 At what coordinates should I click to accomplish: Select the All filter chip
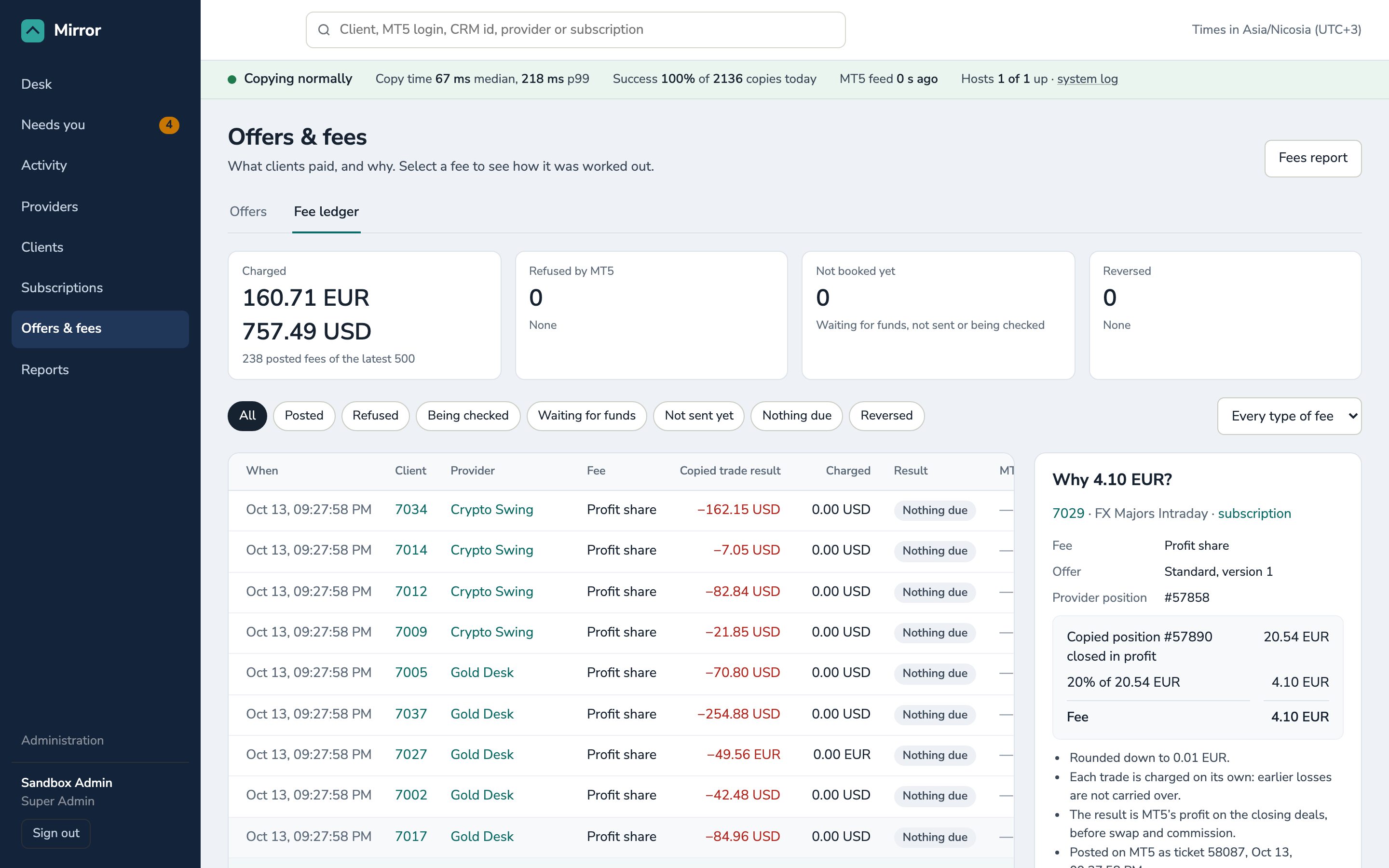coord(247,416)
